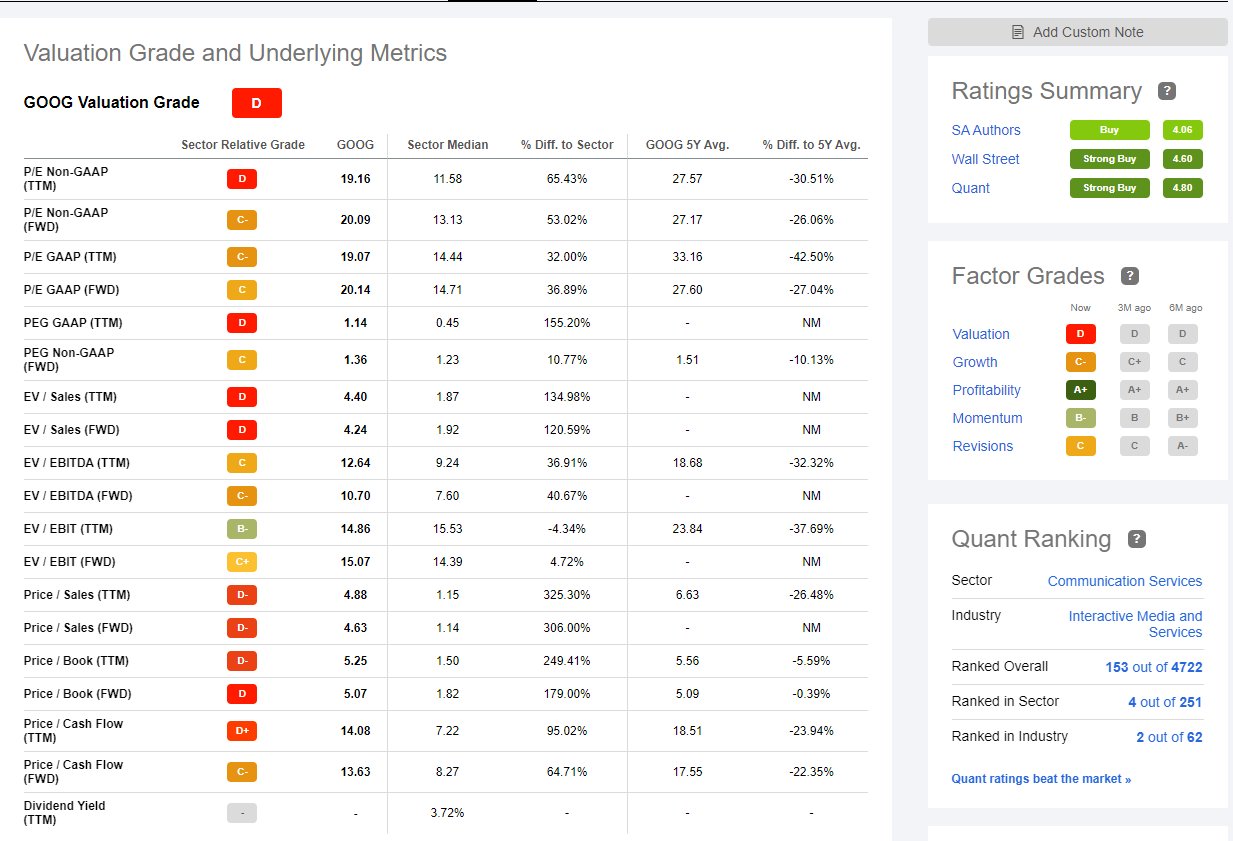Click the 19.16 GOOG P/E Non-GAAP (TTM) value
The image size is (1233, 841).
(x=355, y=179)
